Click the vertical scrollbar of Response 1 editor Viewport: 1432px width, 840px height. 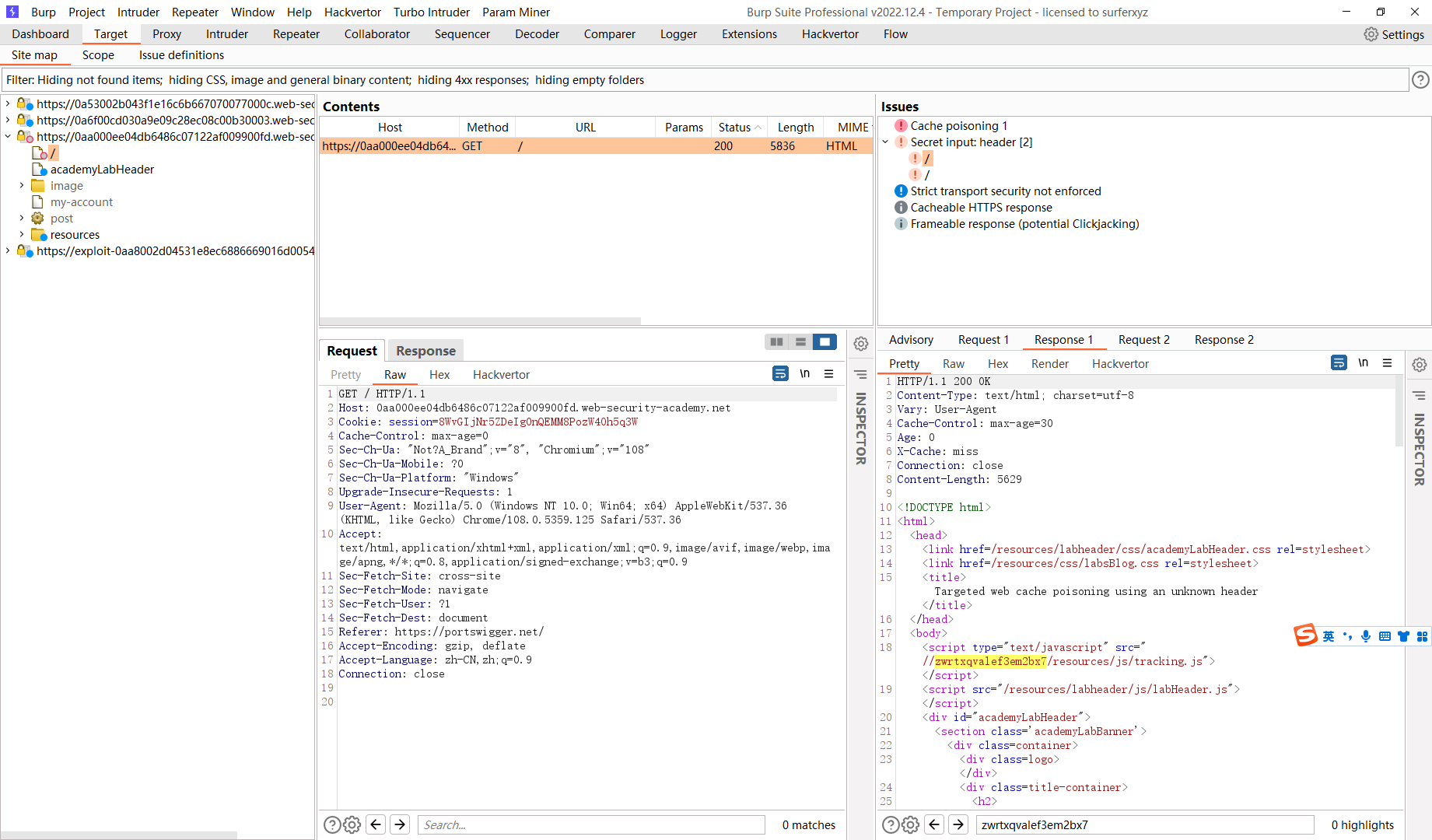click(1399, 411)
